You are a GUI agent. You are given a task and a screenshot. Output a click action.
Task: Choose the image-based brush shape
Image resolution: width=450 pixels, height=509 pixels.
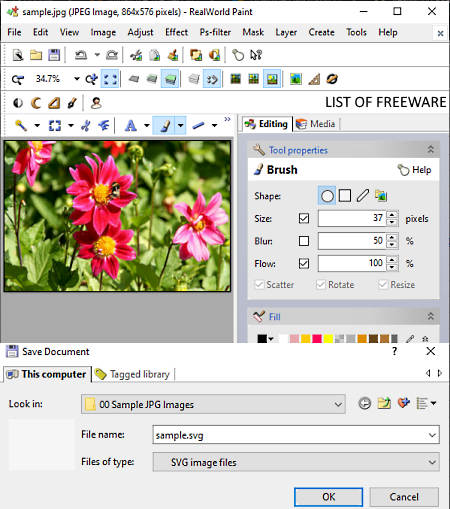381,196
